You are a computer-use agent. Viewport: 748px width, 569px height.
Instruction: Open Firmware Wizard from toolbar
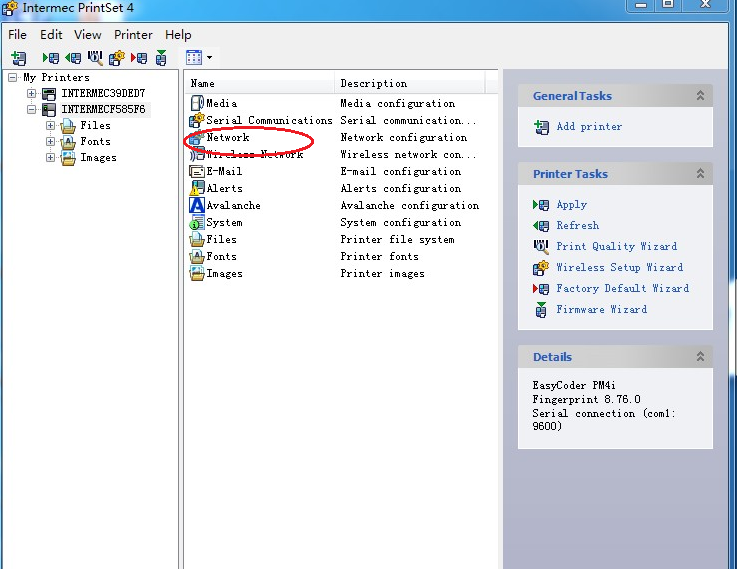click(x=161, y=58)
